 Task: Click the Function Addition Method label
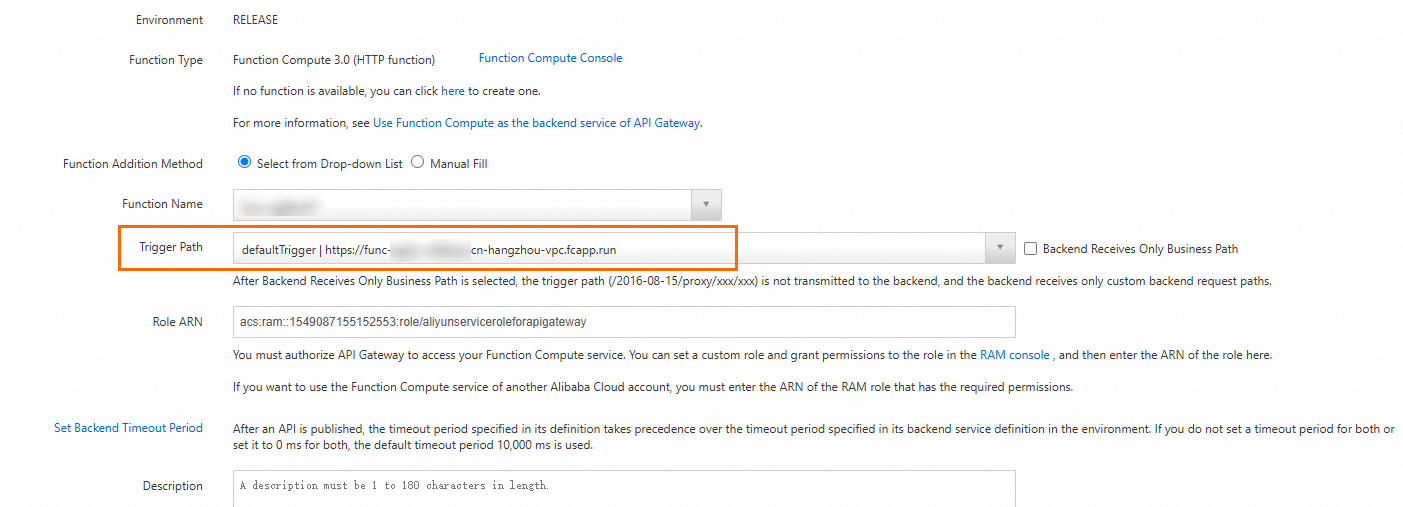[x=133, y=164]
